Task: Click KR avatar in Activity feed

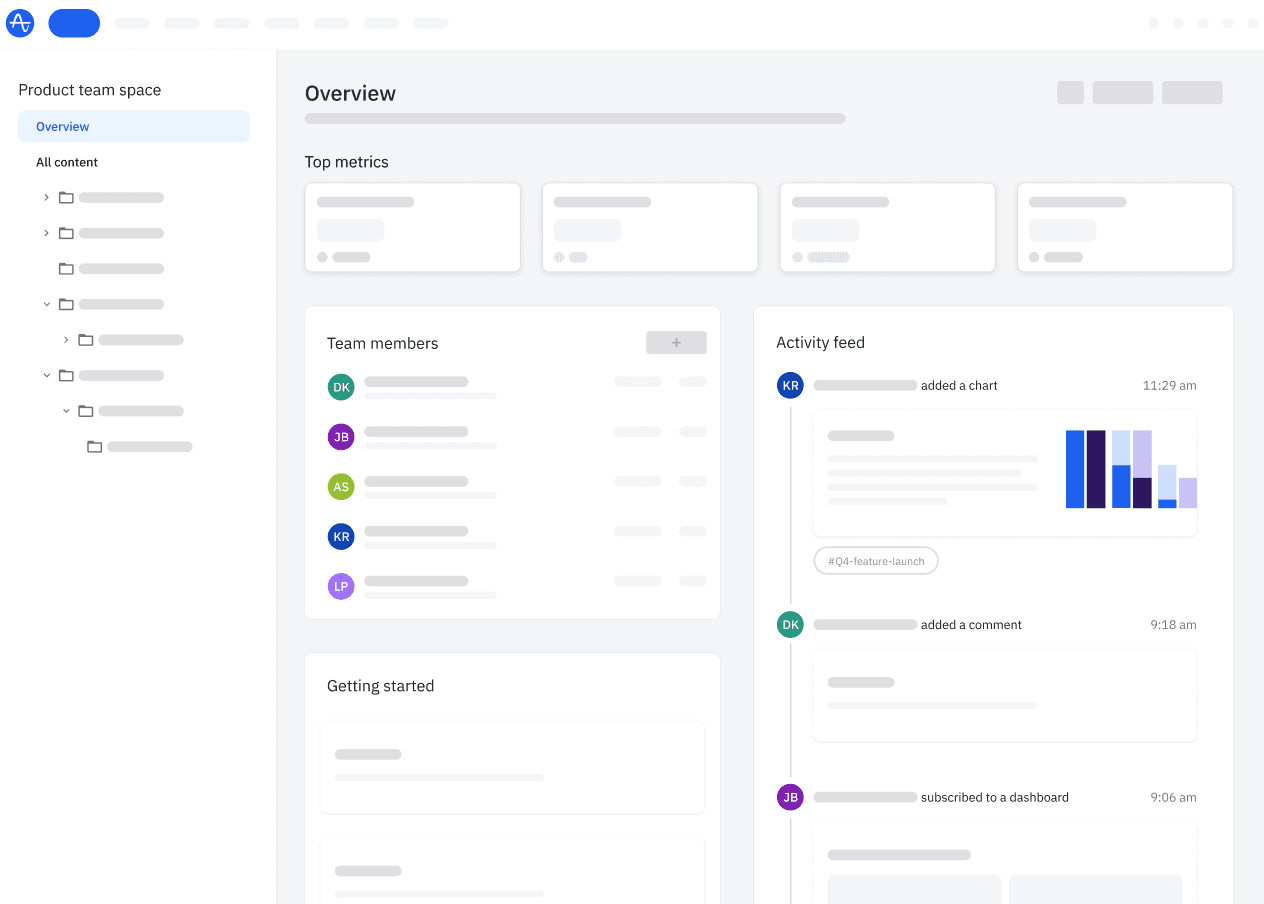Action: click(x=790, y=385)
